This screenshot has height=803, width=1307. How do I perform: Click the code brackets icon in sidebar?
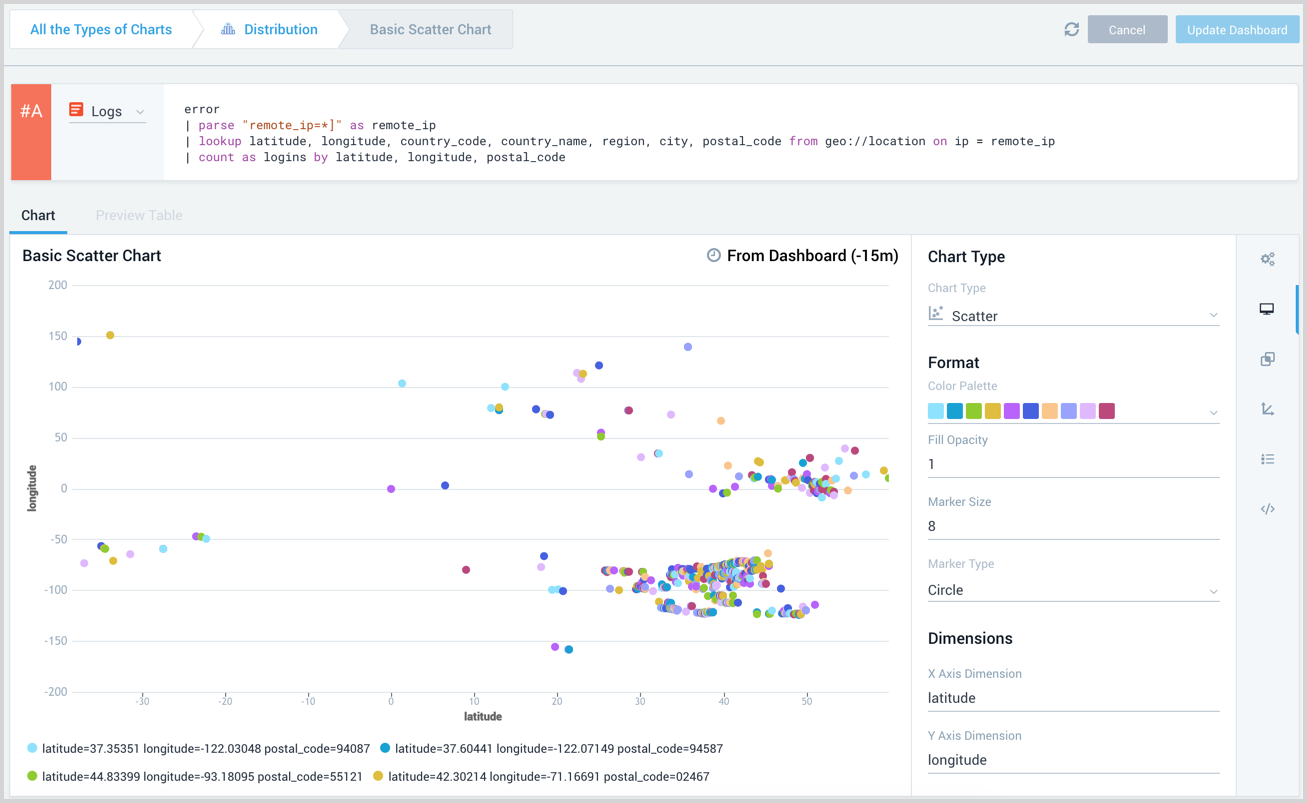coord(1267,509)
